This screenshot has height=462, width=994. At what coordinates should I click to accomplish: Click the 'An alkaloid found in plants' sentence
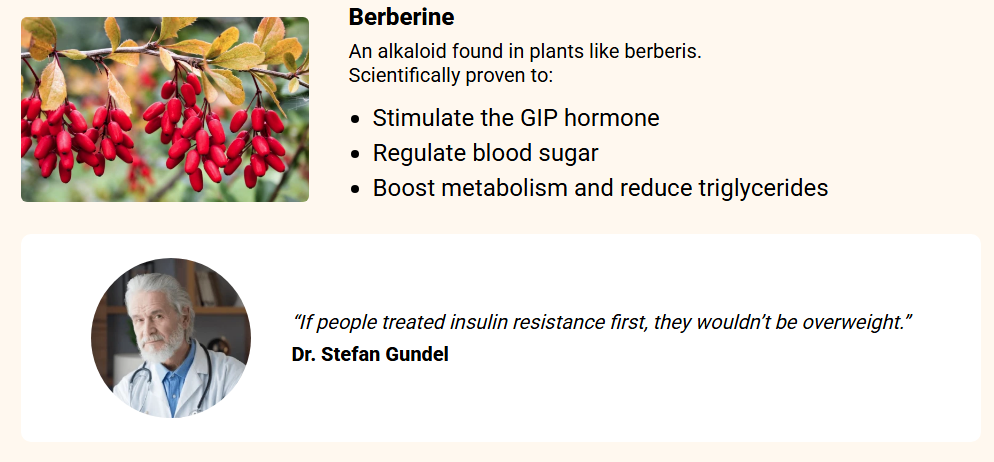pos(525,52)
